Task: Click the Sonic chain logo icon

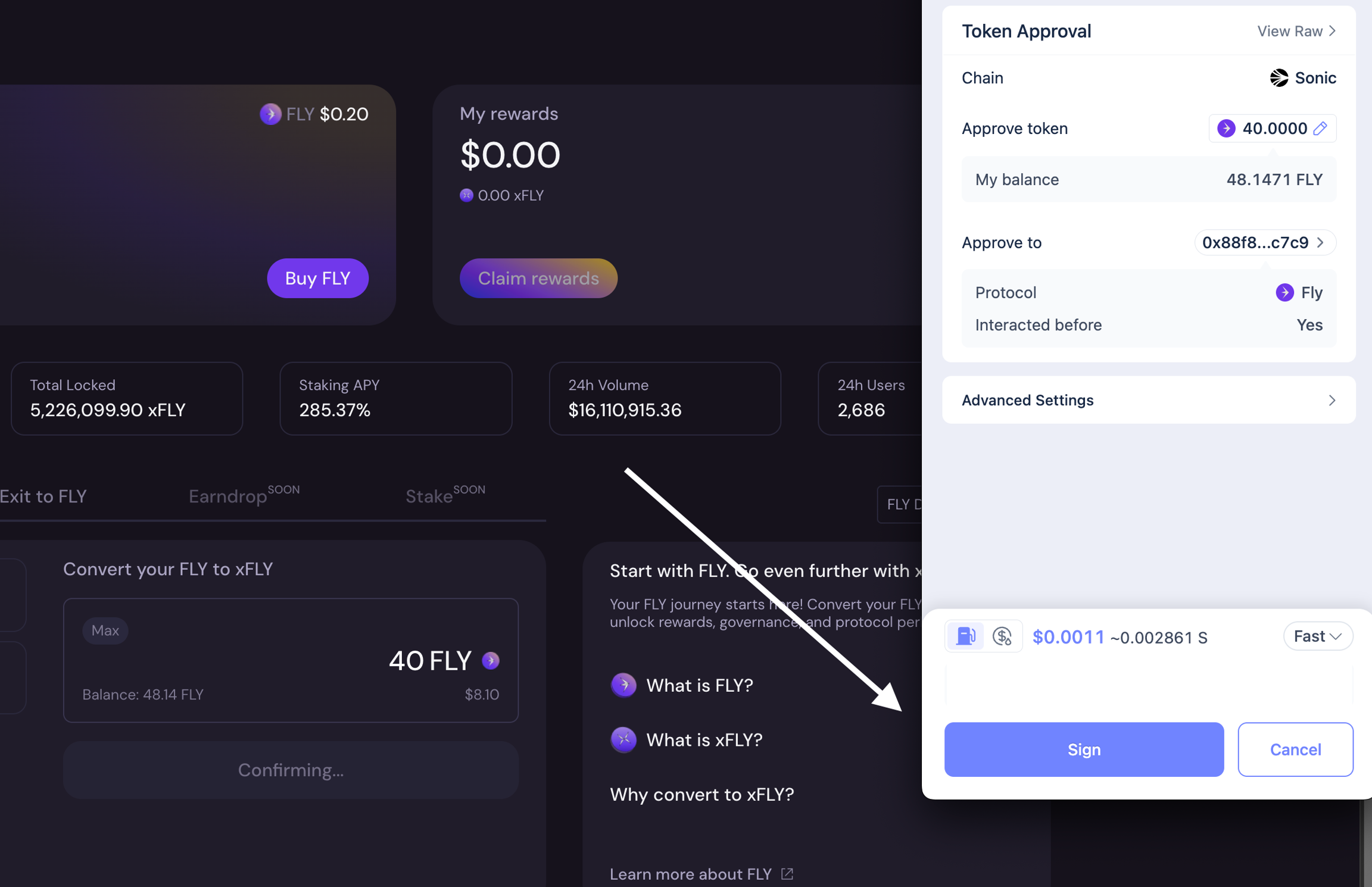Action: 1279,77
